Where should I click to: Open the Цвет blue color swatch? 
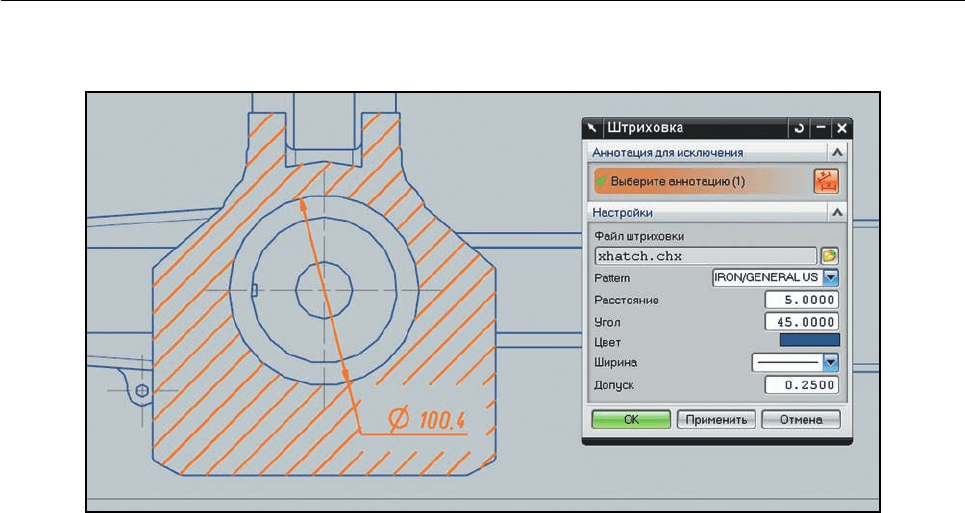point(809,340)
